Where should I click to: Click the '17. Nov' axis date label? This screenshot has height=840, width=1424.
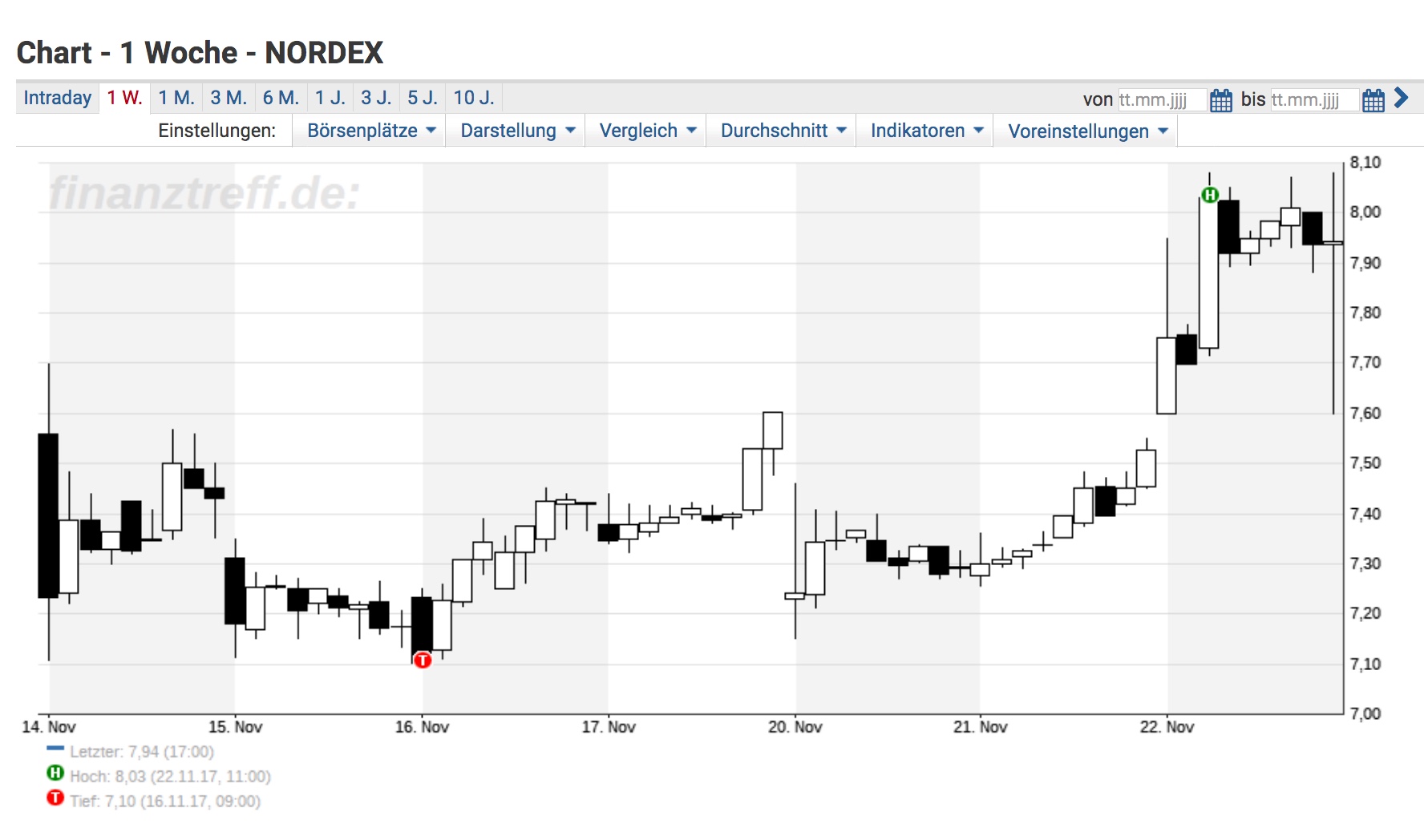click(609, 727)
